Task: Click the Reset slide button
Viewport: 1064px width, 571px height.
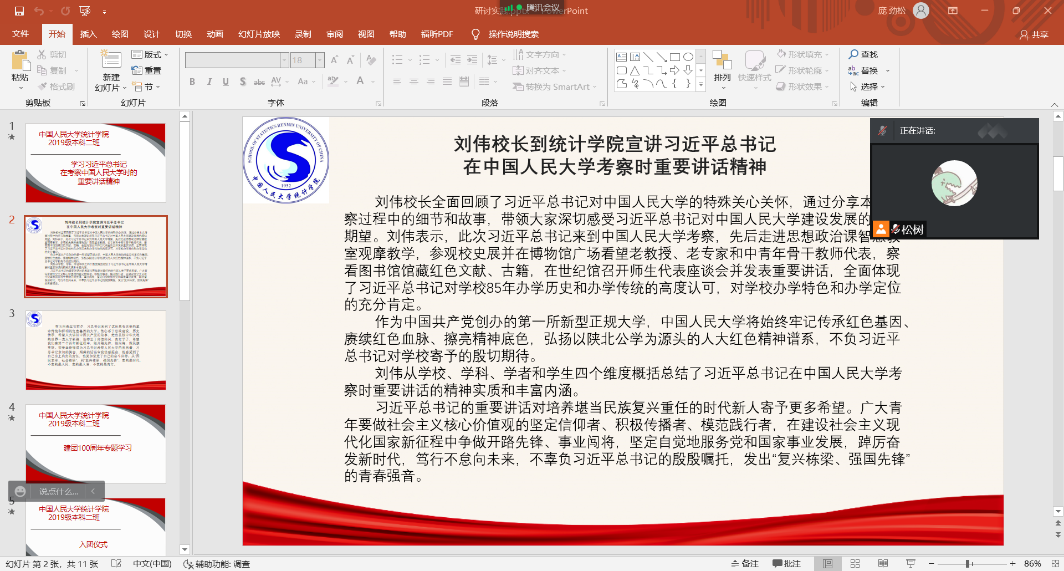Action: (148, 70)
